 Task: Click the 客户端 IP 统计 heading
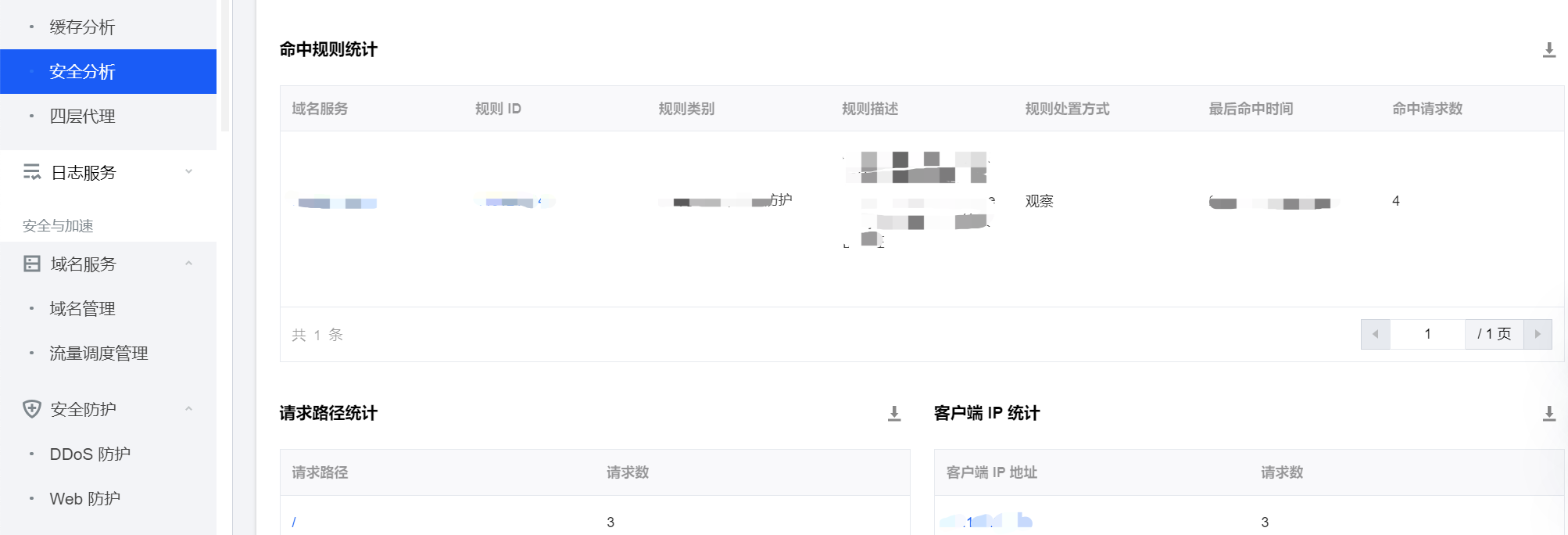pos(986,413)
